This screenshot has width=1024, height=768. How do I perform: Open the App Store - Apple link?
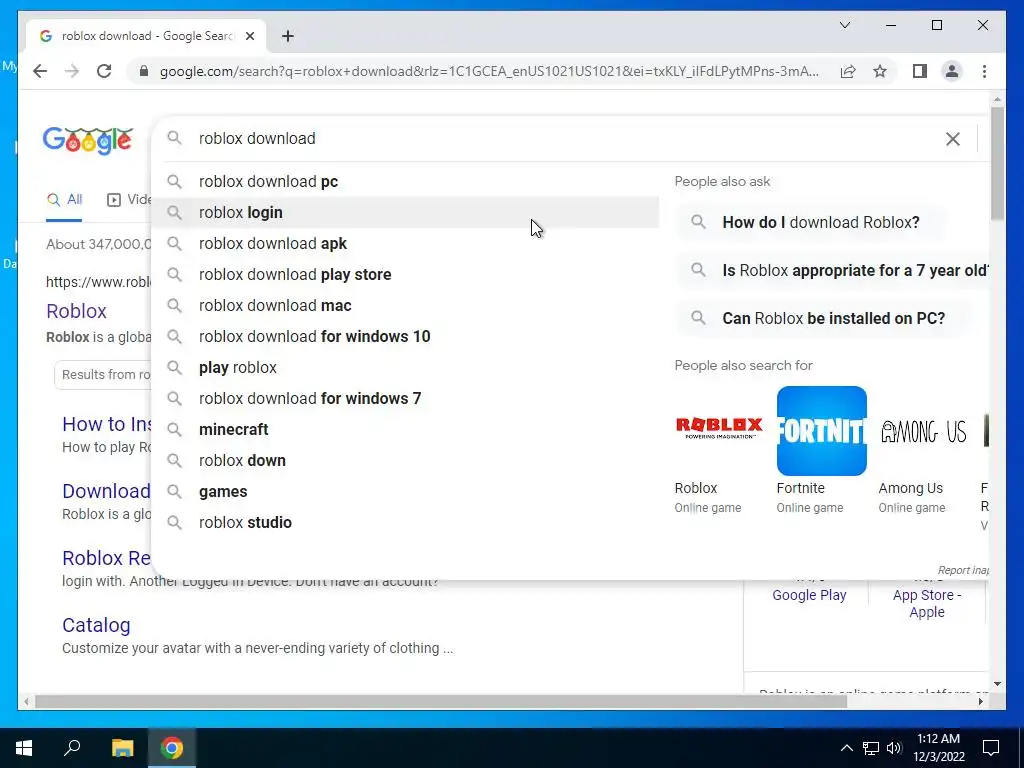coord(927,603)
